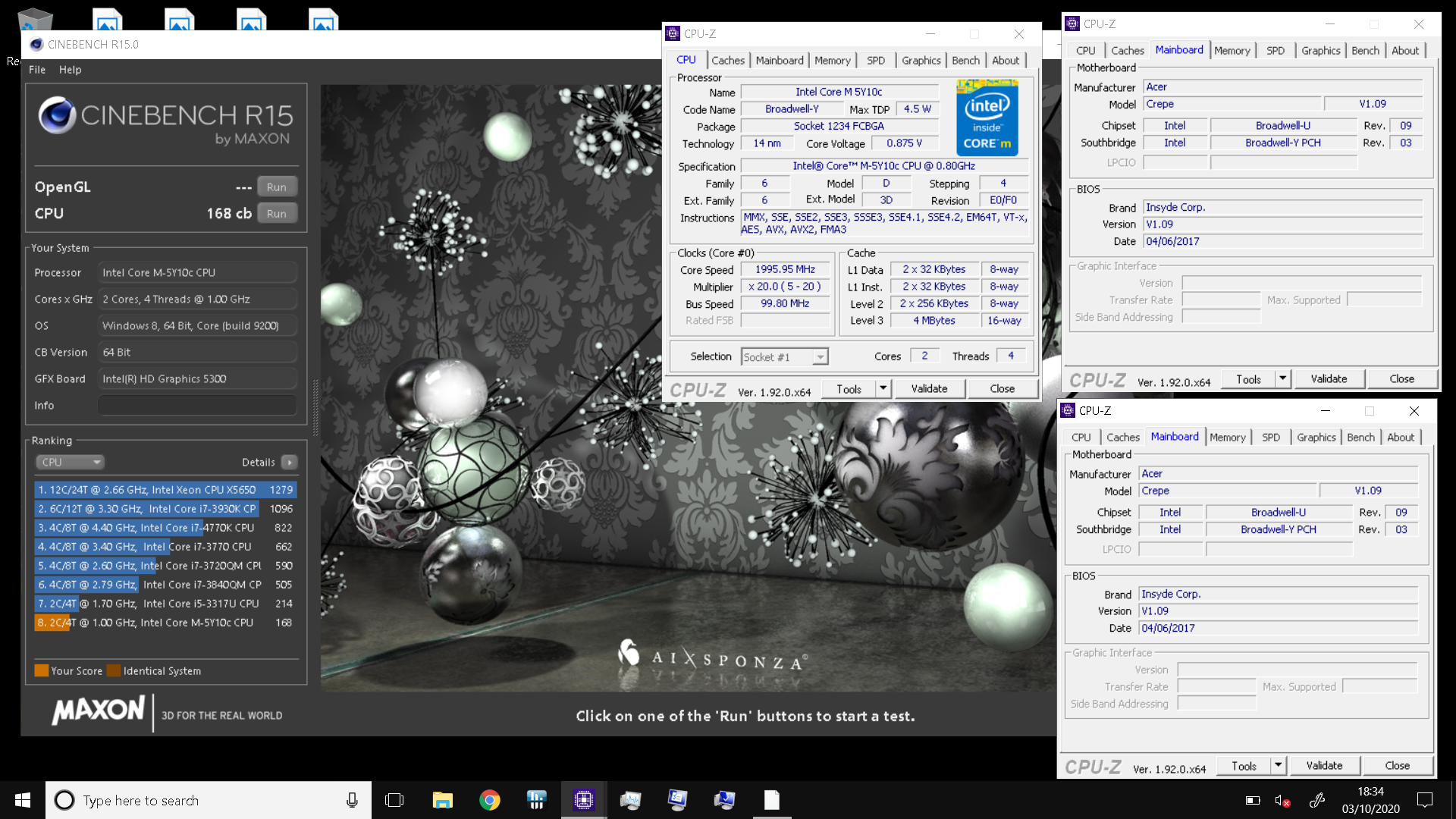Open File Explorer from the taskbar
The height and width of the screenshot is (819, 1456).
pos(442,800)
